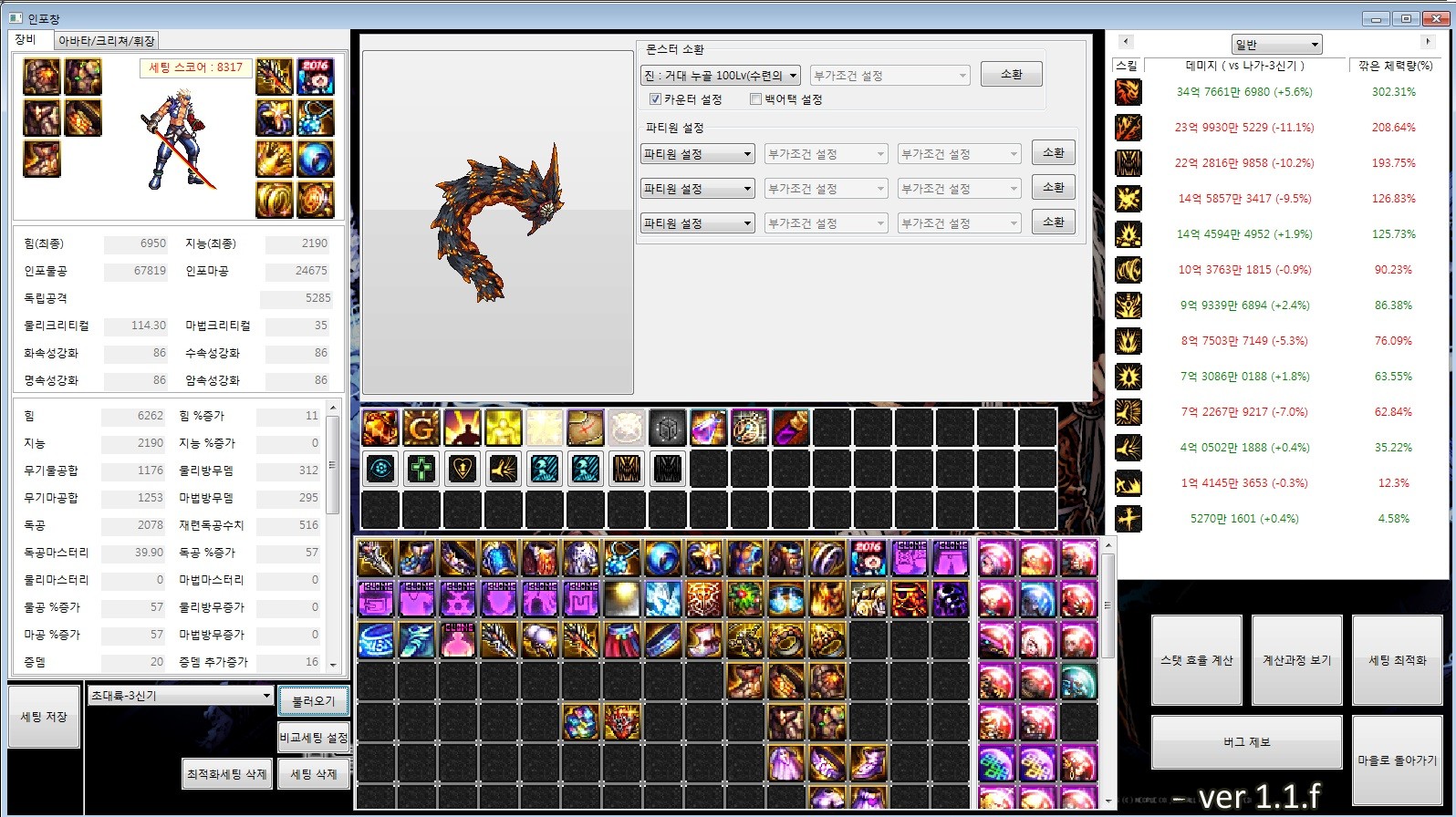Image resolution: width=1456 pixels, height=817 pixels.
Task: Select the green cross buff icon
Action: coord(421,469)
